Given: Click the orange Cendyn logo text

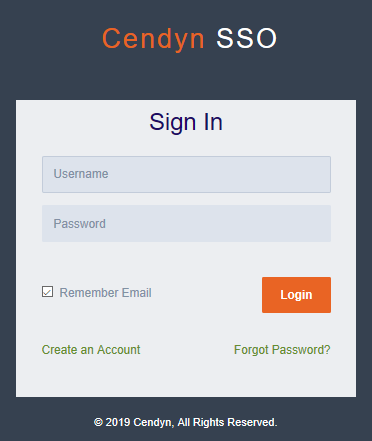Looking at the screenshot, I should click(153, 39).
